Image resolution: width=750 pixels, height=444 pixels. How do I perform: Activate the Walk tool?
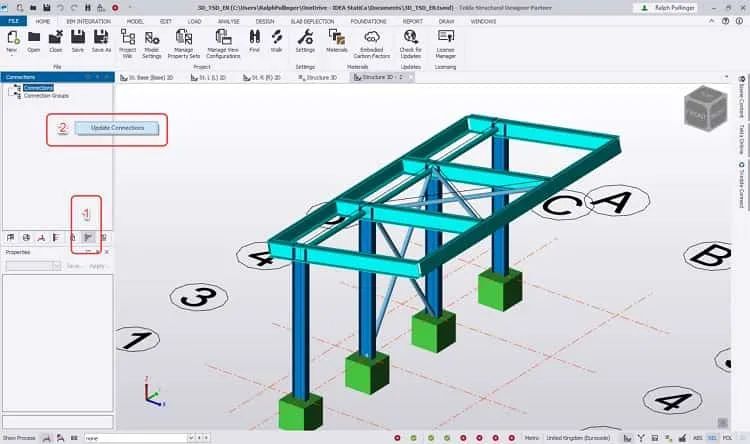[276, 41]
